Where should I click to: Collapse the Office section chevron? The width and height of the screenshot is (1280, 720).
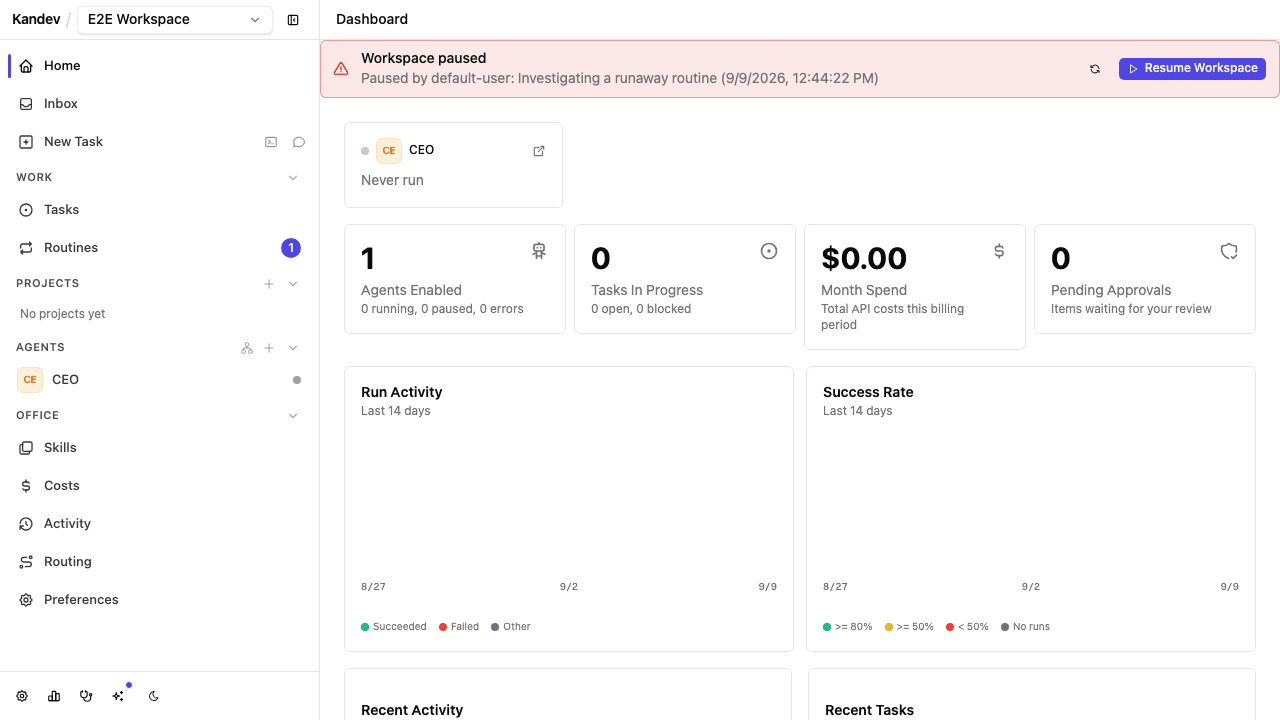(x=293, y=416)
